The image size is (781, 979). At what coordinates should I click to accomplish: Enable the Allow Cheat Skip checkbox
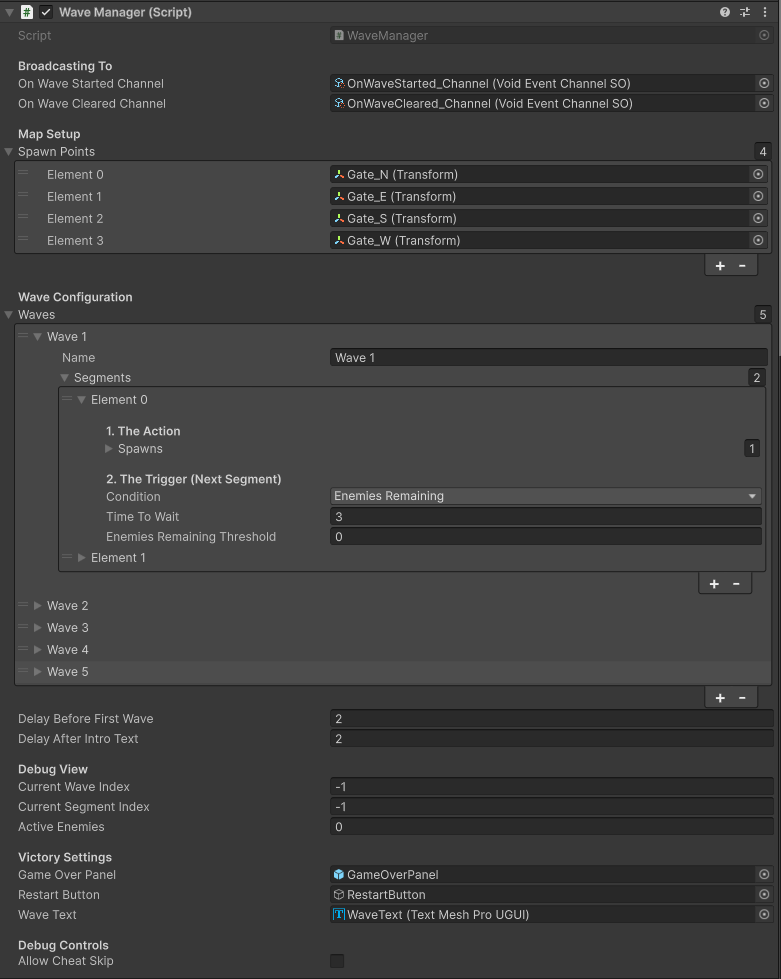click(x=337, y=961)
